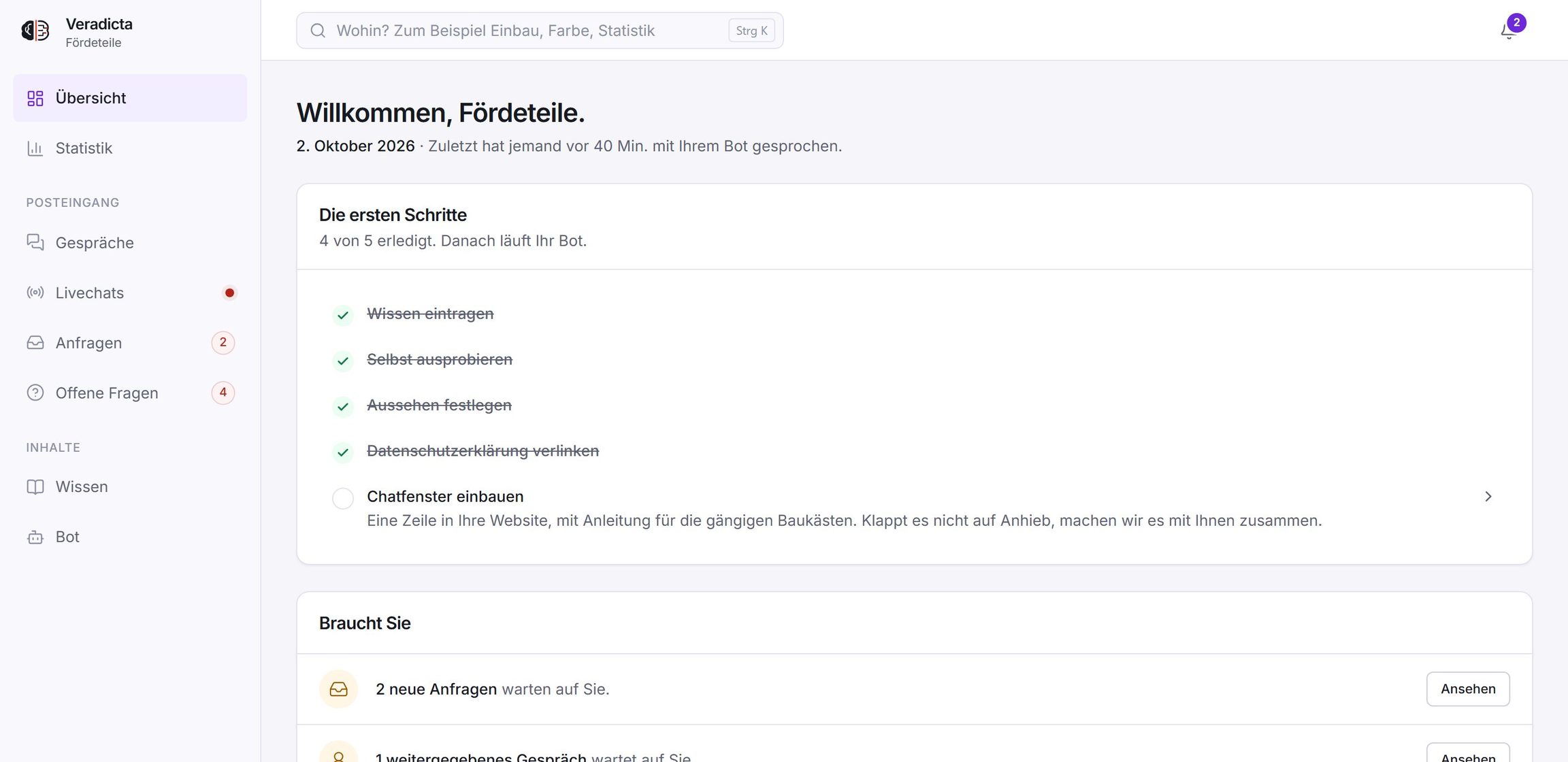Click the Gespräche speech bubbles icon
The height and width of the screenshot is (762, 1568).
[35, 243]
